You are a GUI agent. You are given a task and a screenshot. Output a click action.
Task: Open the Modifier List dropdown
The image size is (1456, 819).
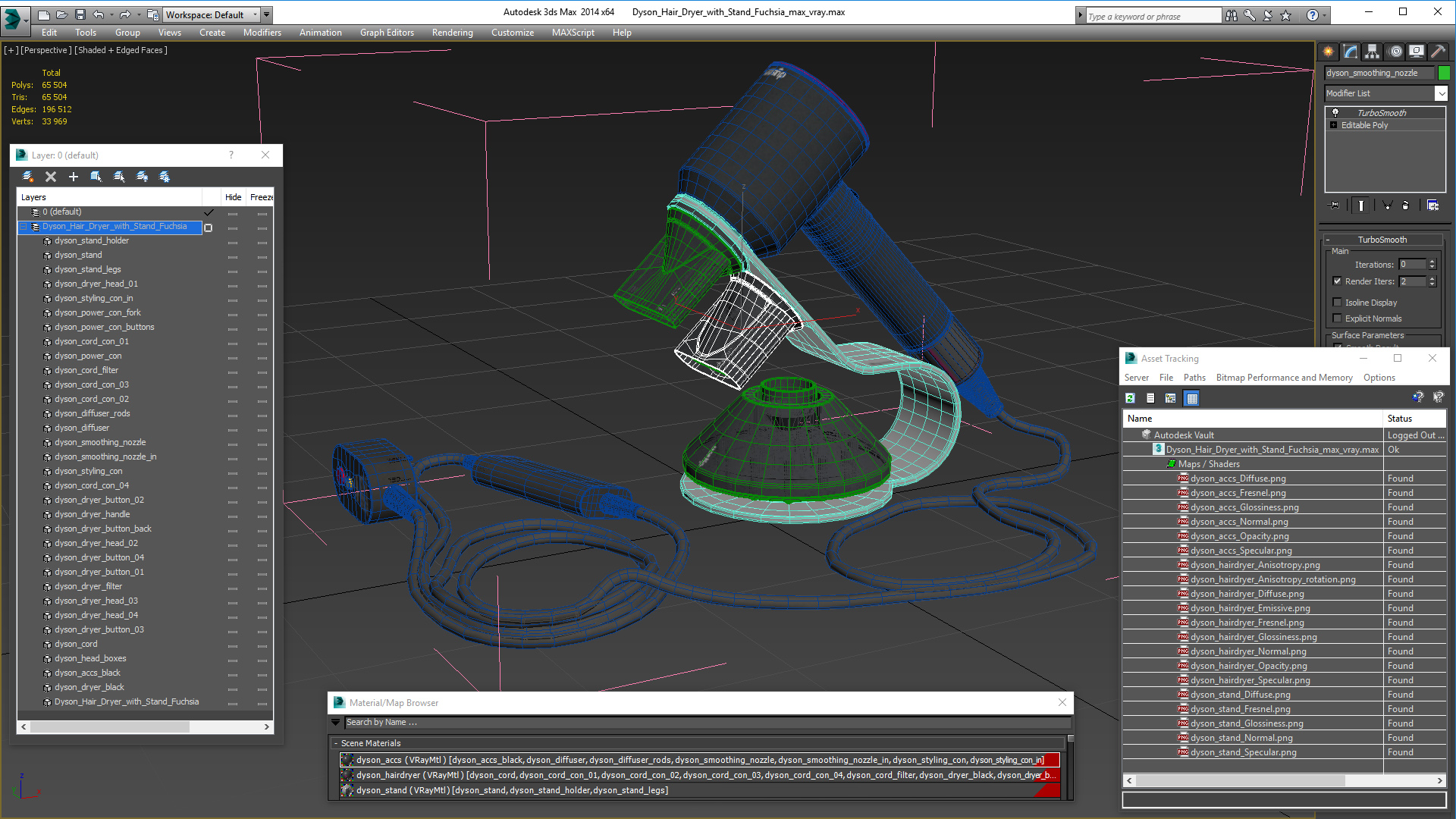(1441, 93)
